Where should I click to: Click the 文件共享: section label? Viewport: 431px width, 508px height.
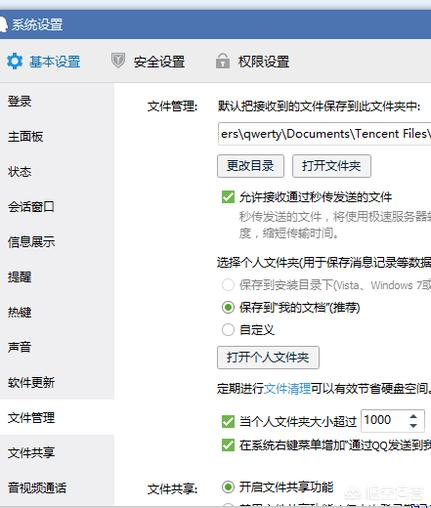click(172, 489)
